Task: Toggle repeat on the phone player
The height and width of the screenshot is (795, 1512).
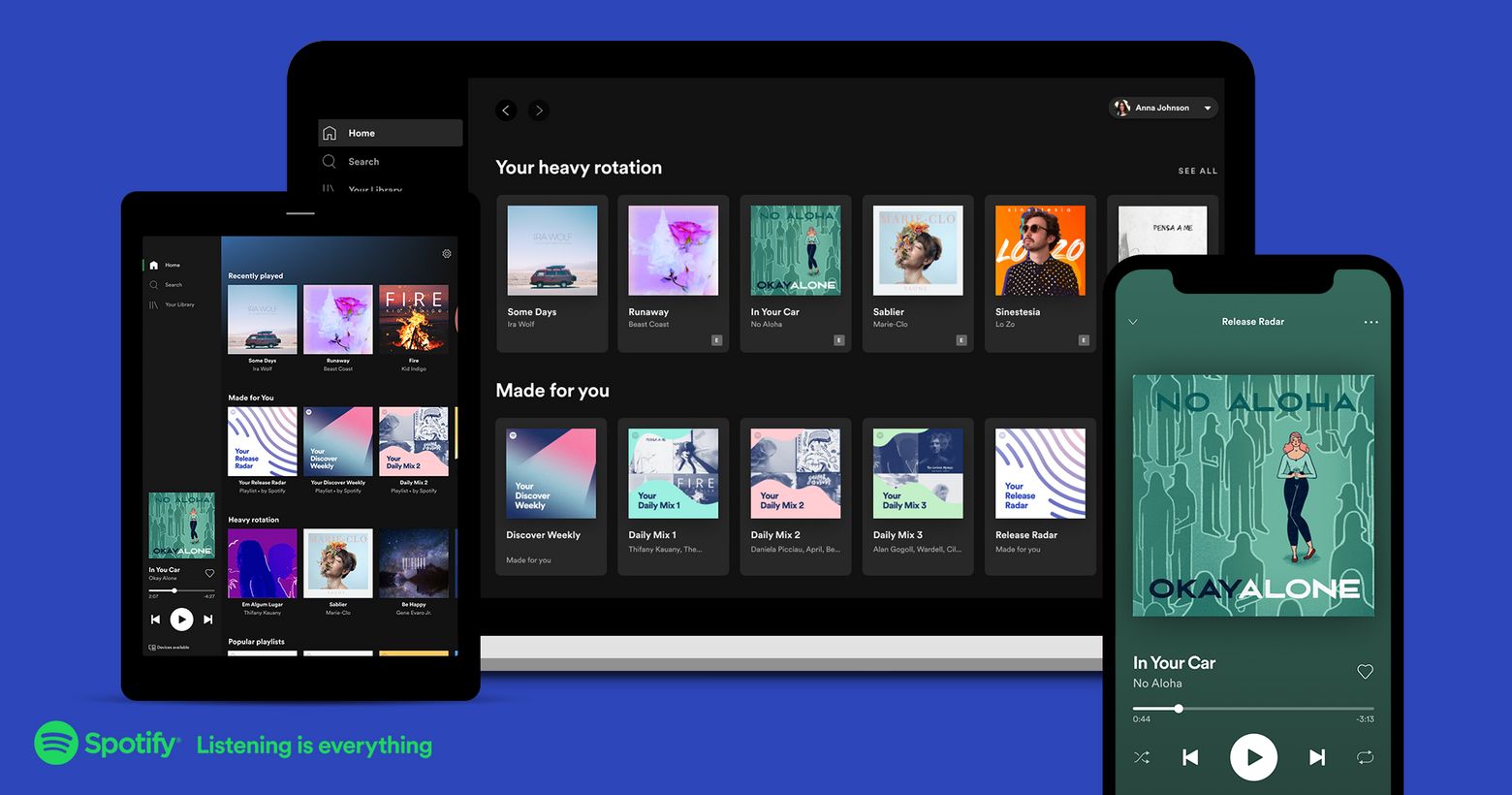Action: point(1365,757)
